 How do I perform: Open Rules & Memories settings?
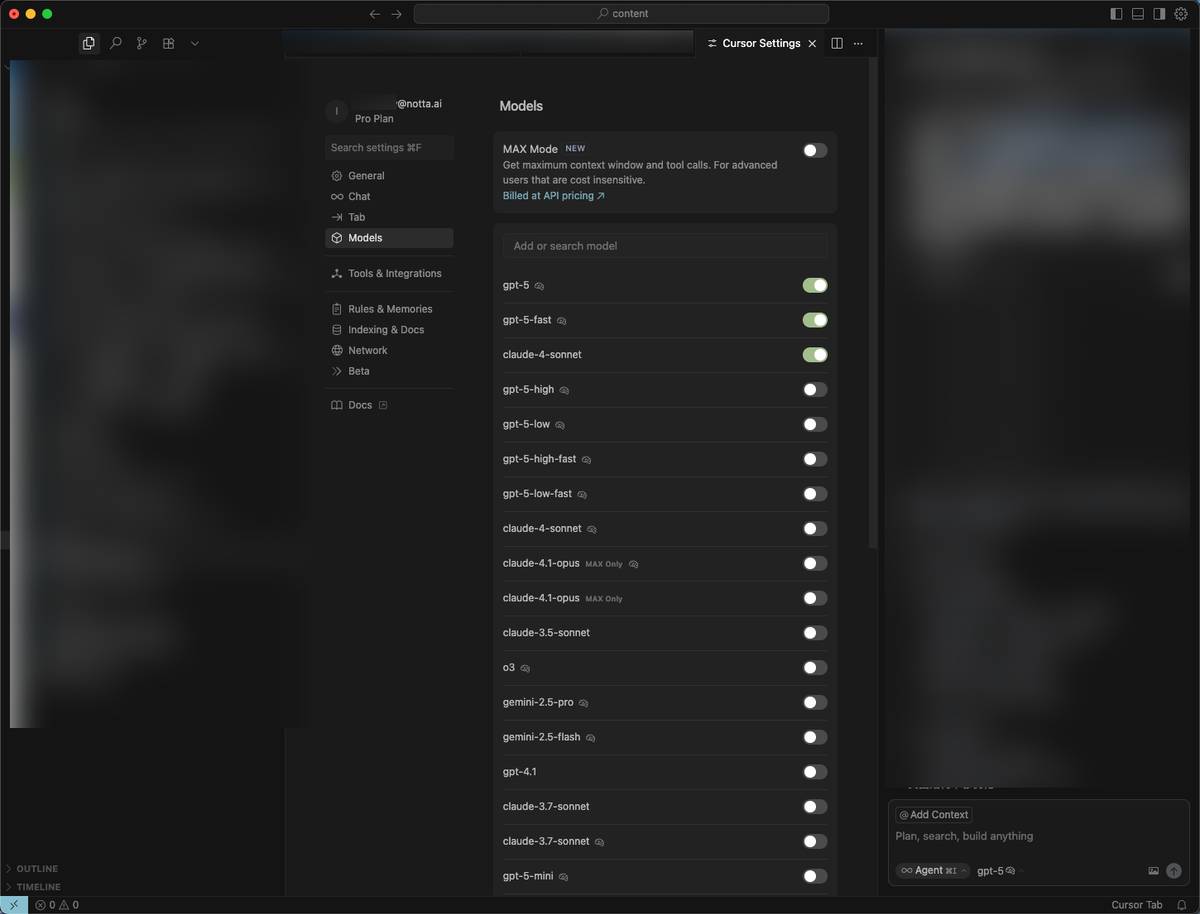[389, 309]
